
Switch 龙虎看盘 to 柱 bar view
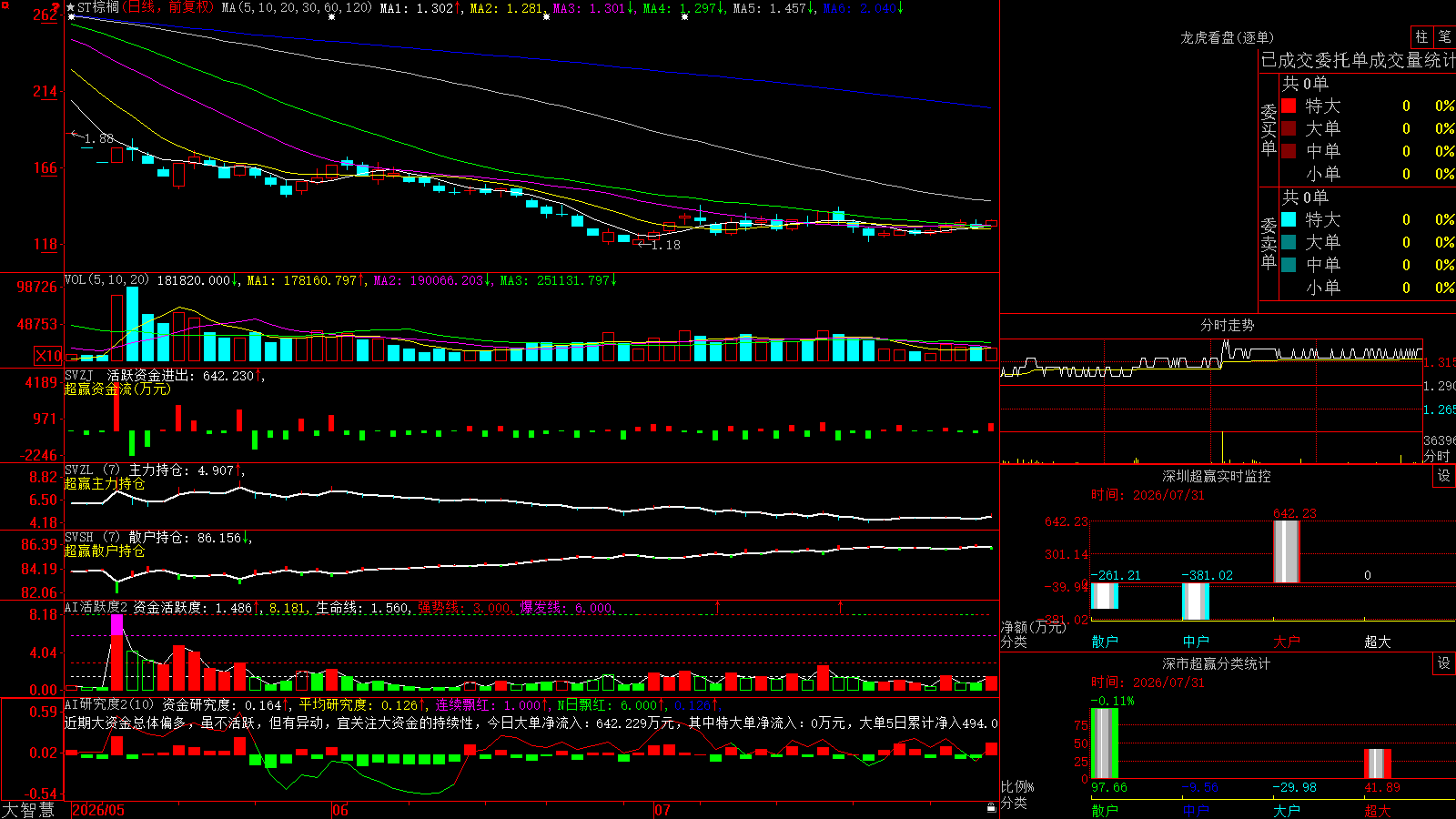tap(1421, 37)
